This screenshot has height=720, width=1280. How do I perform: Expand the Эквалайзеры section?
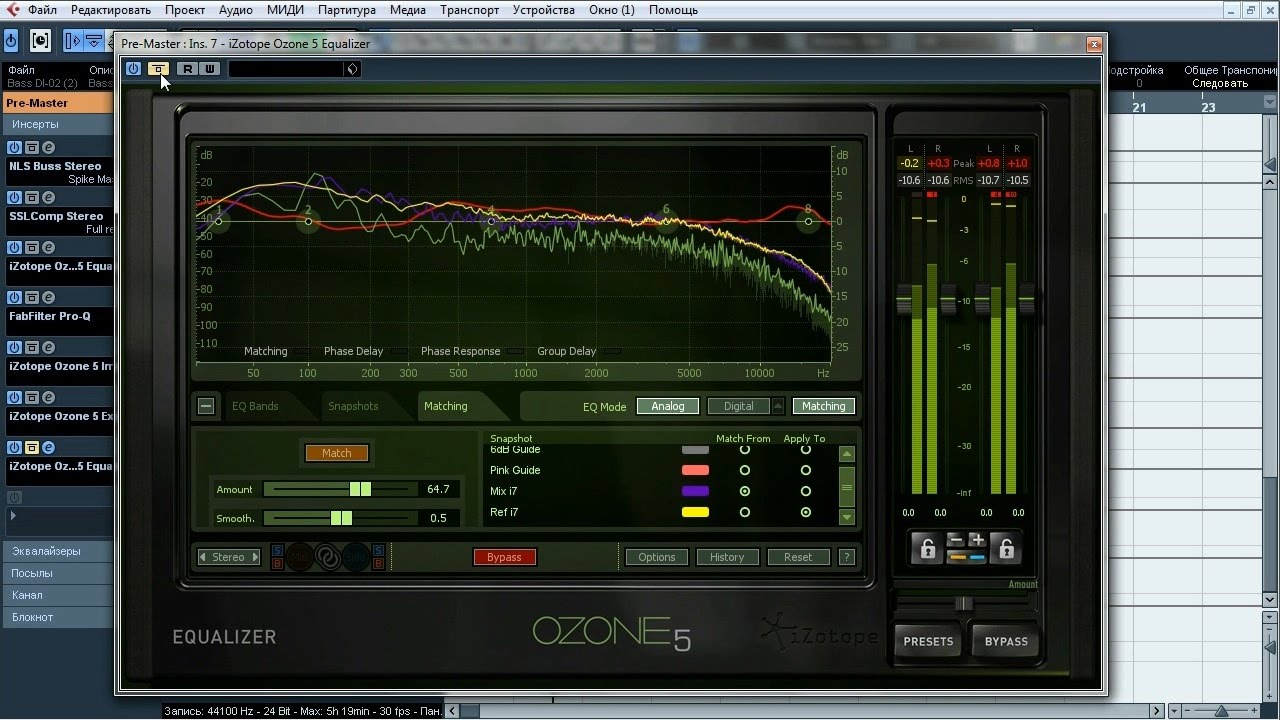click(x=58, y=551)
